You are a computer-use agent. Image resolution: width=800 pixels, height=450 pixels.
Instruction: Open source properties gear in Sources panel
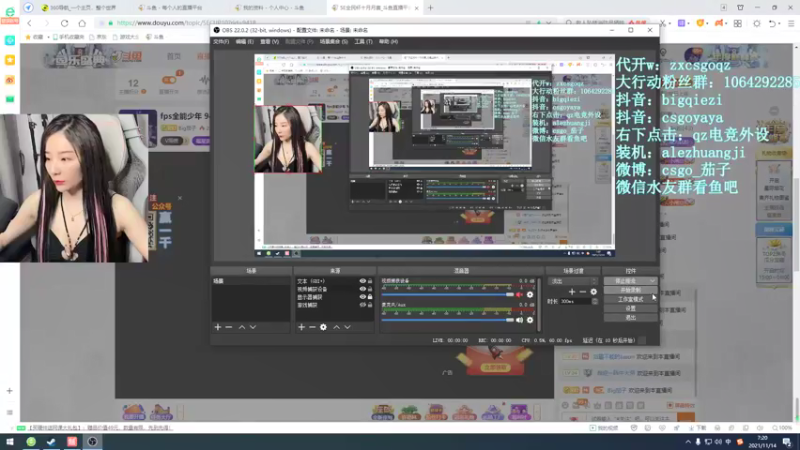click(x=323, y=327)
